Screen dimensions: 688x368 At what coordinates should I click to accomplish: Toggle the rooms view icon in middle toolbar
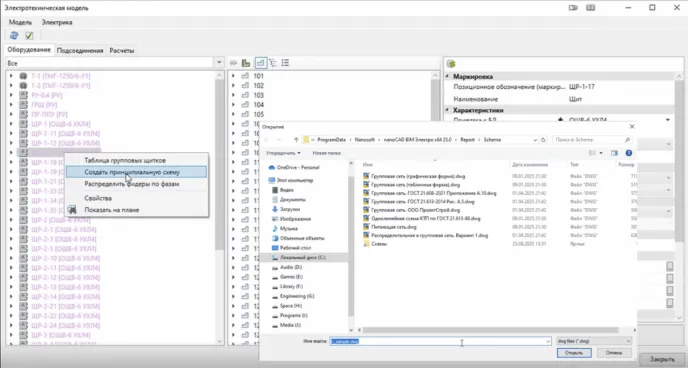[260, 63]
